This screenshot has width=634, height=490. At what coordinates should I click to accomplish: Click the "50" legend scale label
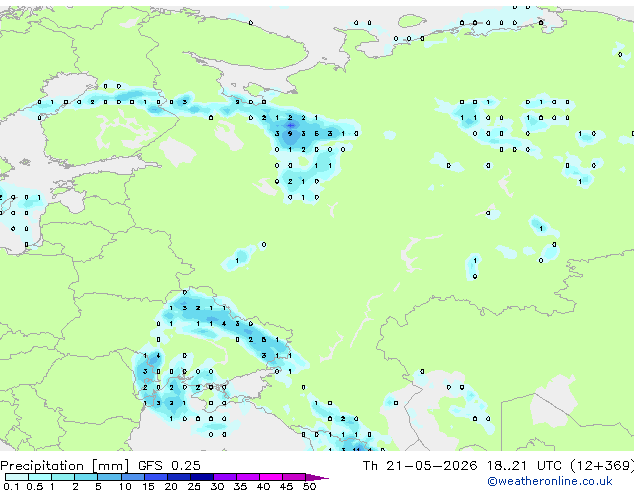point(309,486)
